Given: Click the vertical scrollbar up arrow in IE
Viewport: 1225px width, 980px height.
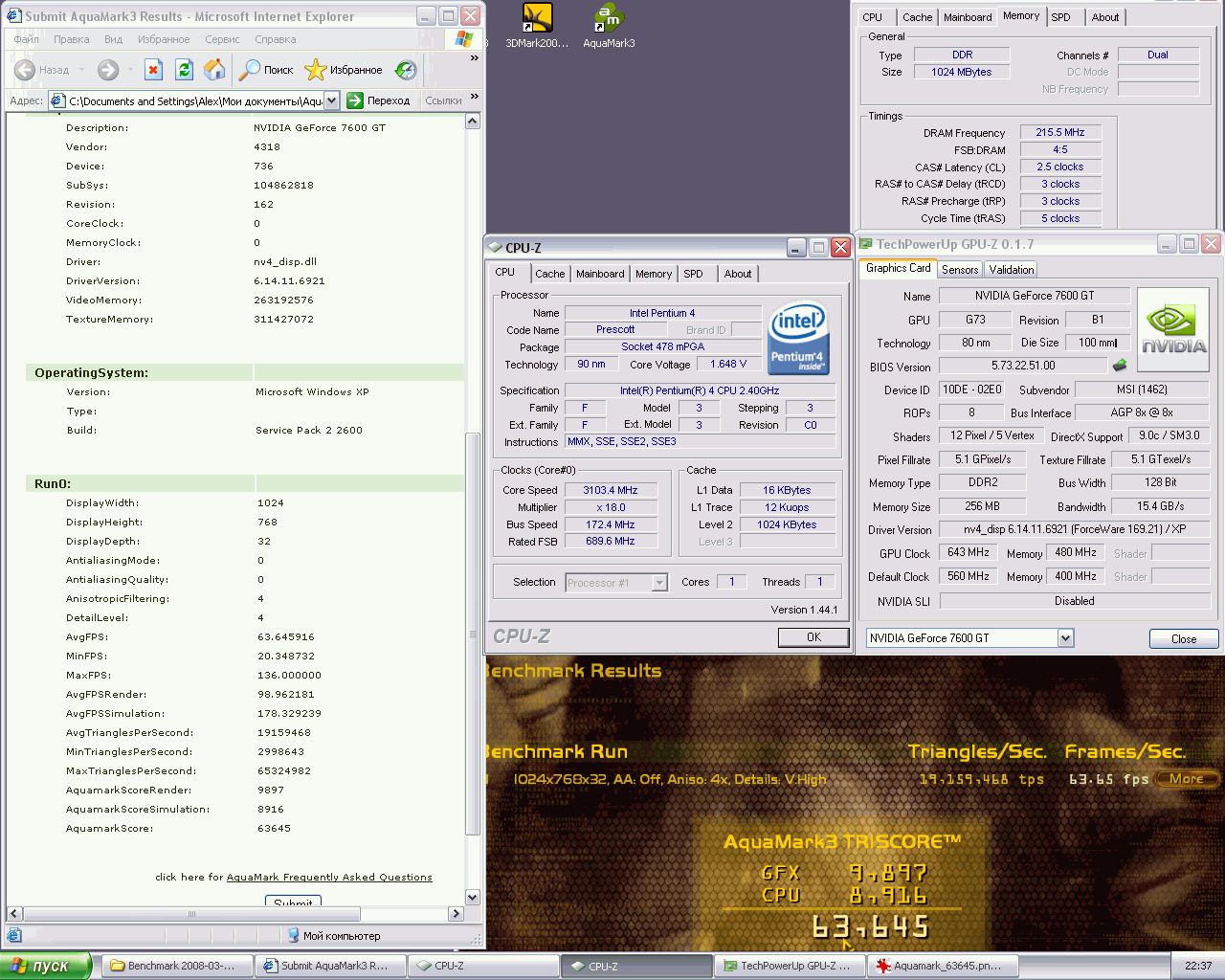Looking at the screenshot, I should [472, 122].
